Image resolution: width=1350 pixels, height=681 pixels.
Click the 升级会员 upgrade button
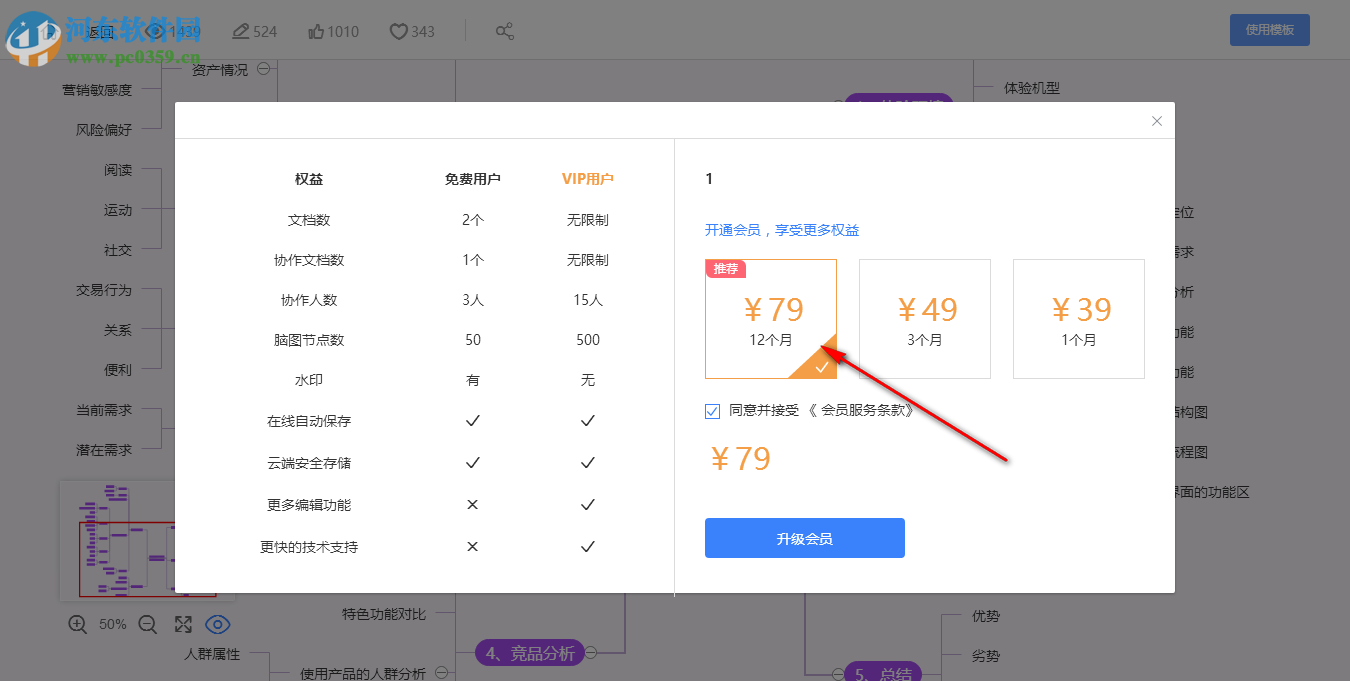[x=804, y=537]
